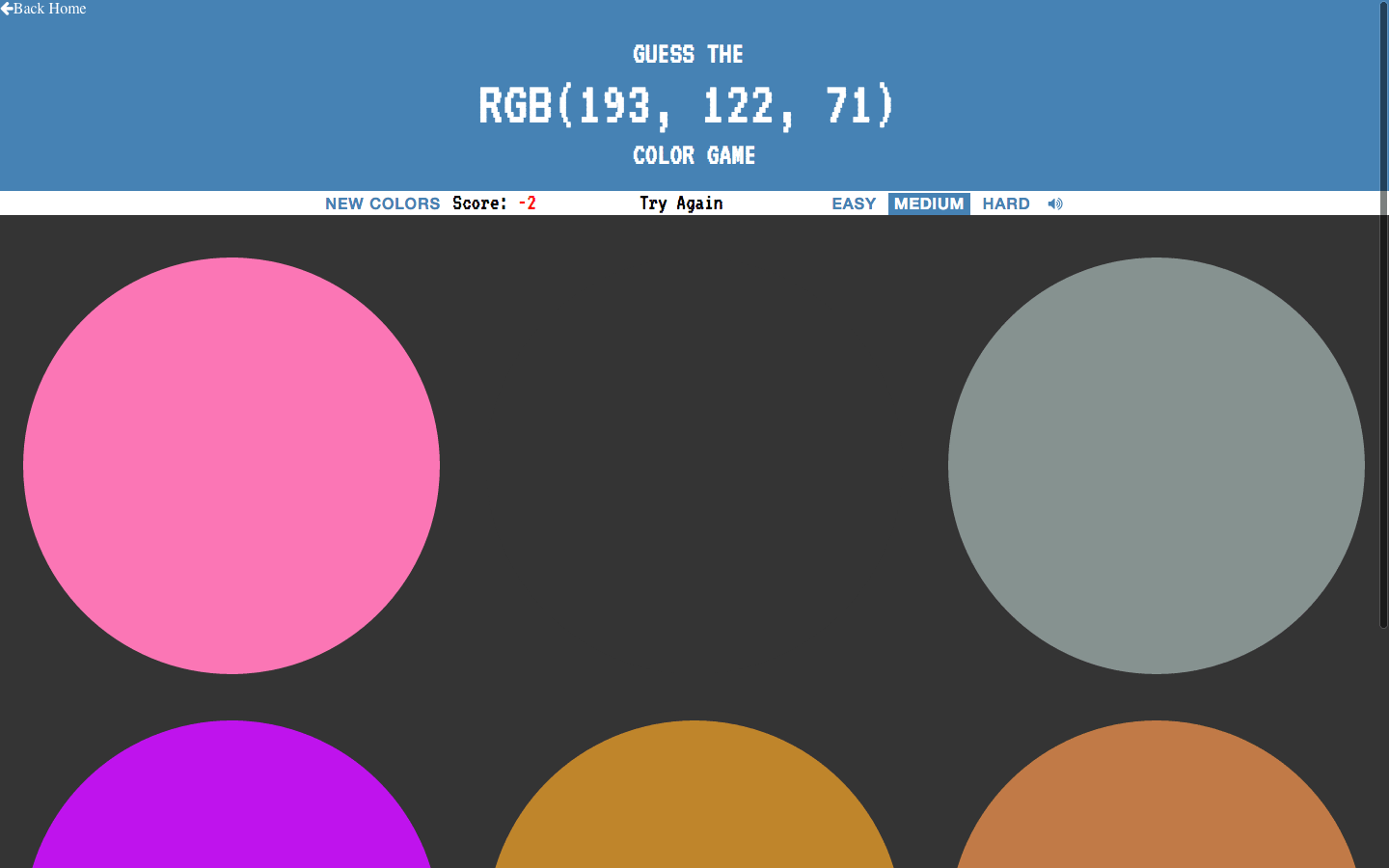Generate new colors with NEW COLORS
The width and height of the screenshot is (1389, 868).
pyautogui.click(x=382, y=203)
